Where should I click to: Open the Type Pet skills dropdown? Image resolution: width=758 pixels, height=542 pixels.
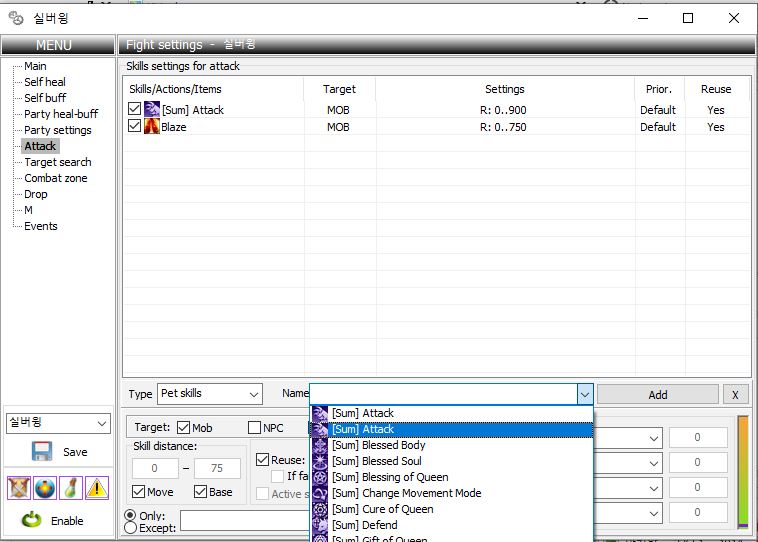[208, 394]
